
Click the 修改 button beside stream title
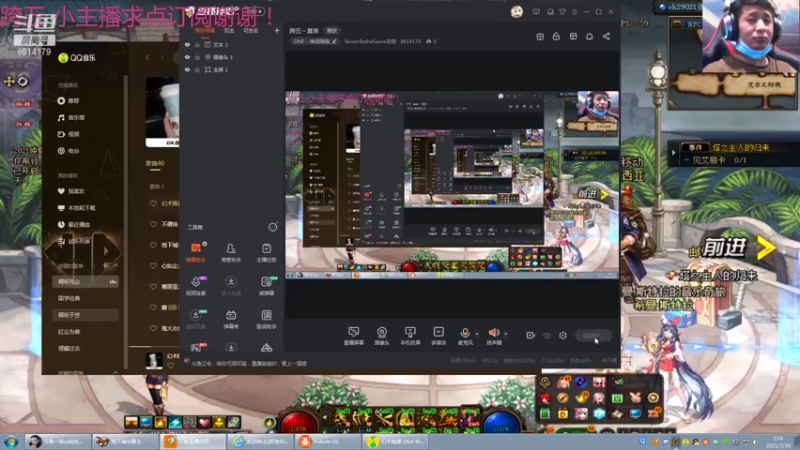pyautogui.click(x=332, y=31)
